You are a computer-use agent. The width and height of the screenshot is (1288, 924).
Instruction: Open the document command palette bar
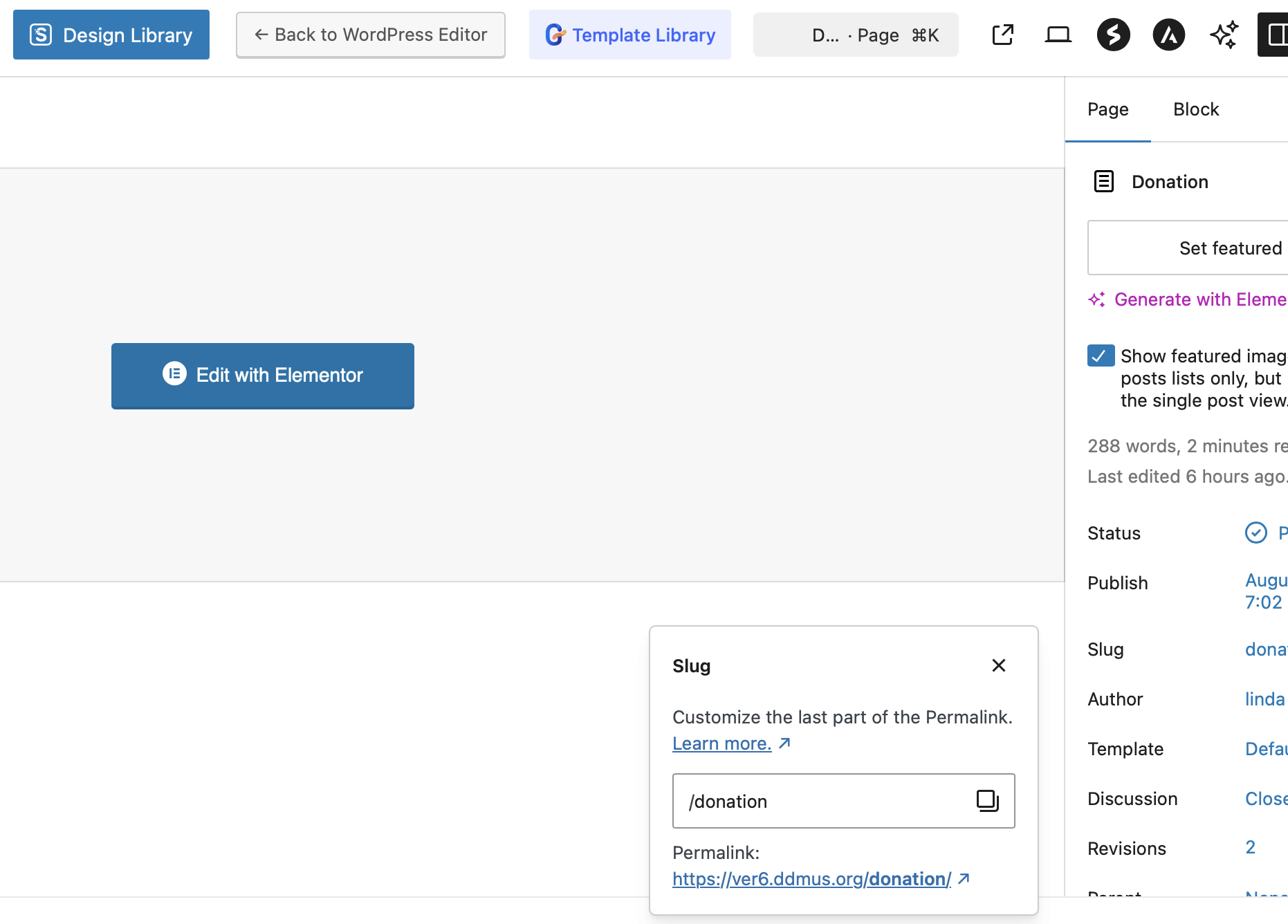coord(856,35)
